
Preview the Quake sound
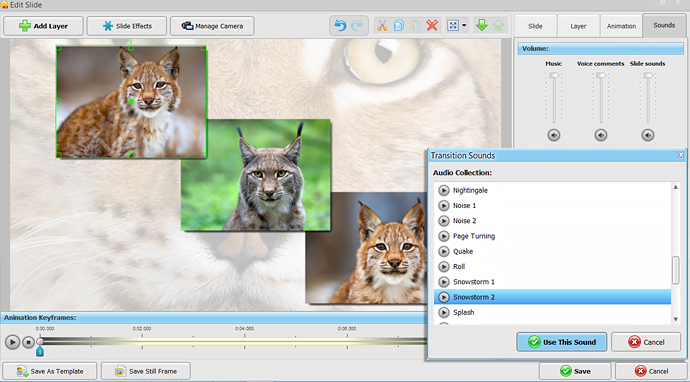point(444,251)
